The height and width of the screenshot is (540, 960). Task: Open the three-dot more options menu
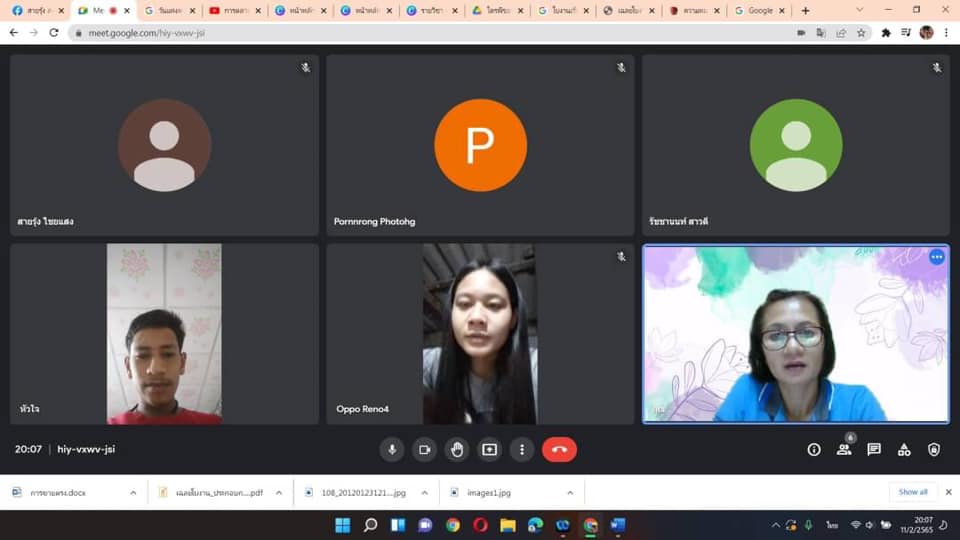coord(522,450)
